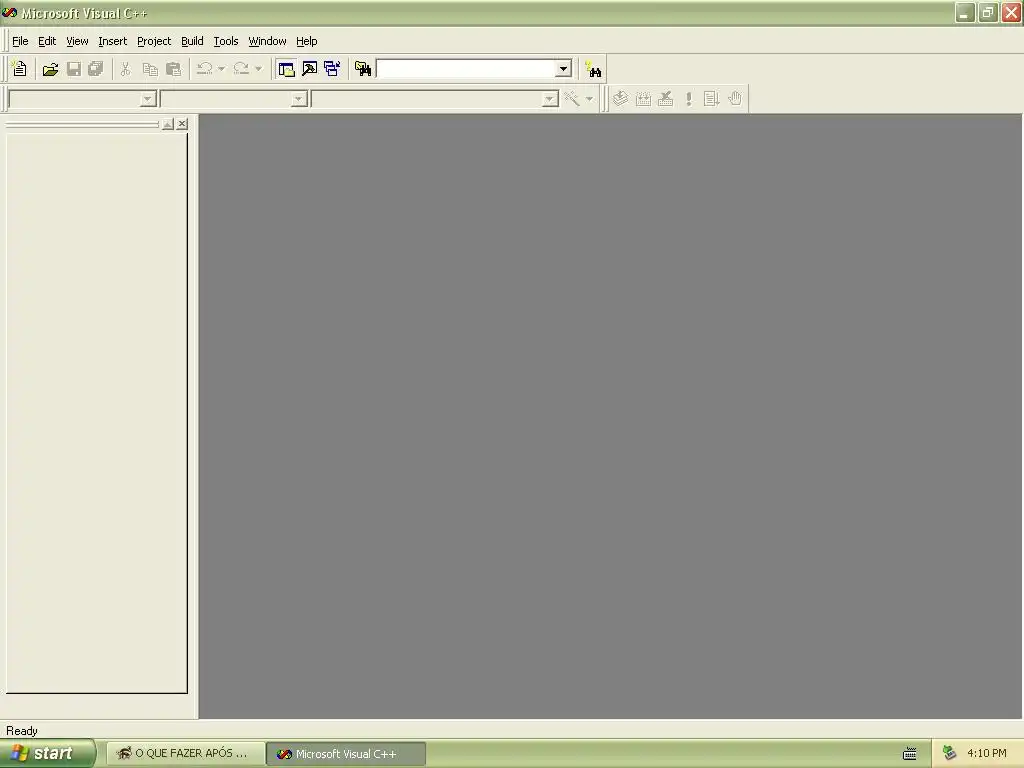
Task: Click the system tray network icon
Action: (950, 754)
